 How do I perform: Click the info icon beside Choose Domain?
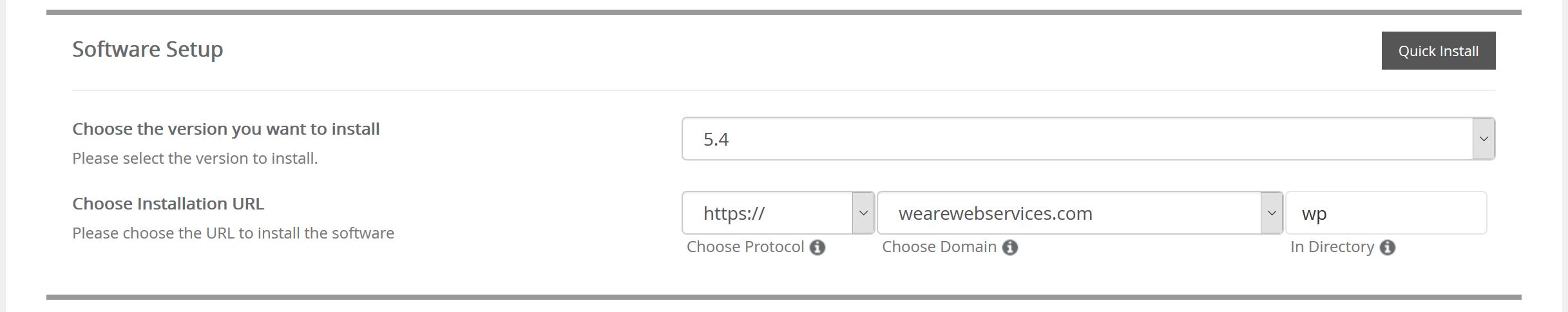tap(1010, 248)
